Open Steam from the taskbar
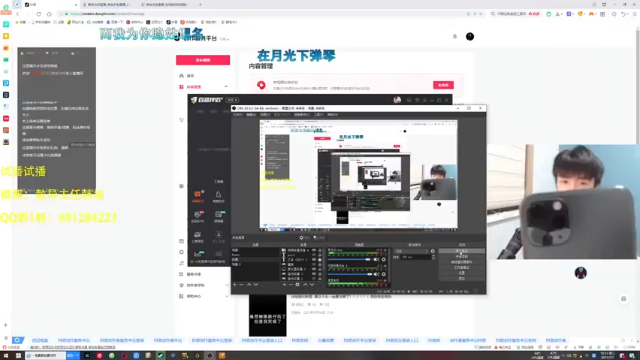640x360 pixels. [x=160, y=356]
